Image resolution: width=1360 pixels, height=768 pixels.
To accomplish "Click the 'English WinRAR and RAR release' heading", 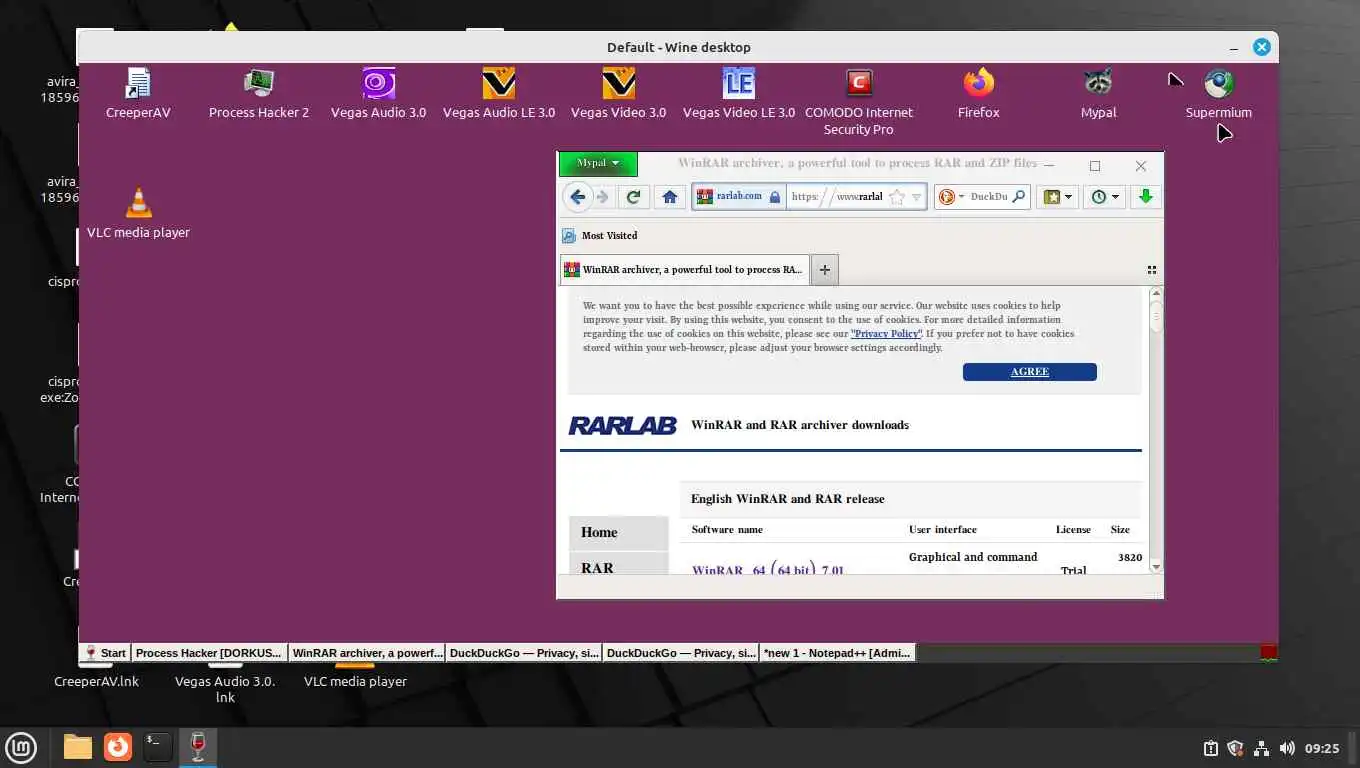I will tap(788, 499).
